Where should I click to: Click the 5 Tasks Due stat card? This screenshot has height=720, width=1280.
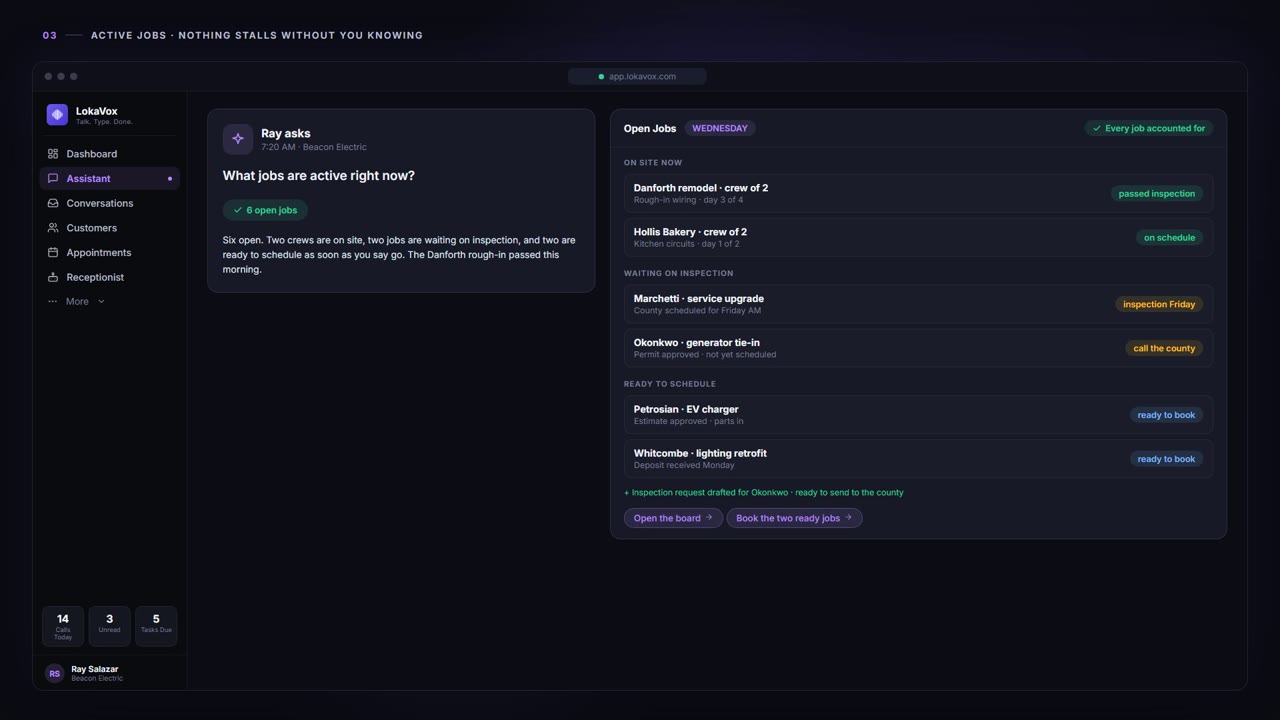[x=156, y=626]
